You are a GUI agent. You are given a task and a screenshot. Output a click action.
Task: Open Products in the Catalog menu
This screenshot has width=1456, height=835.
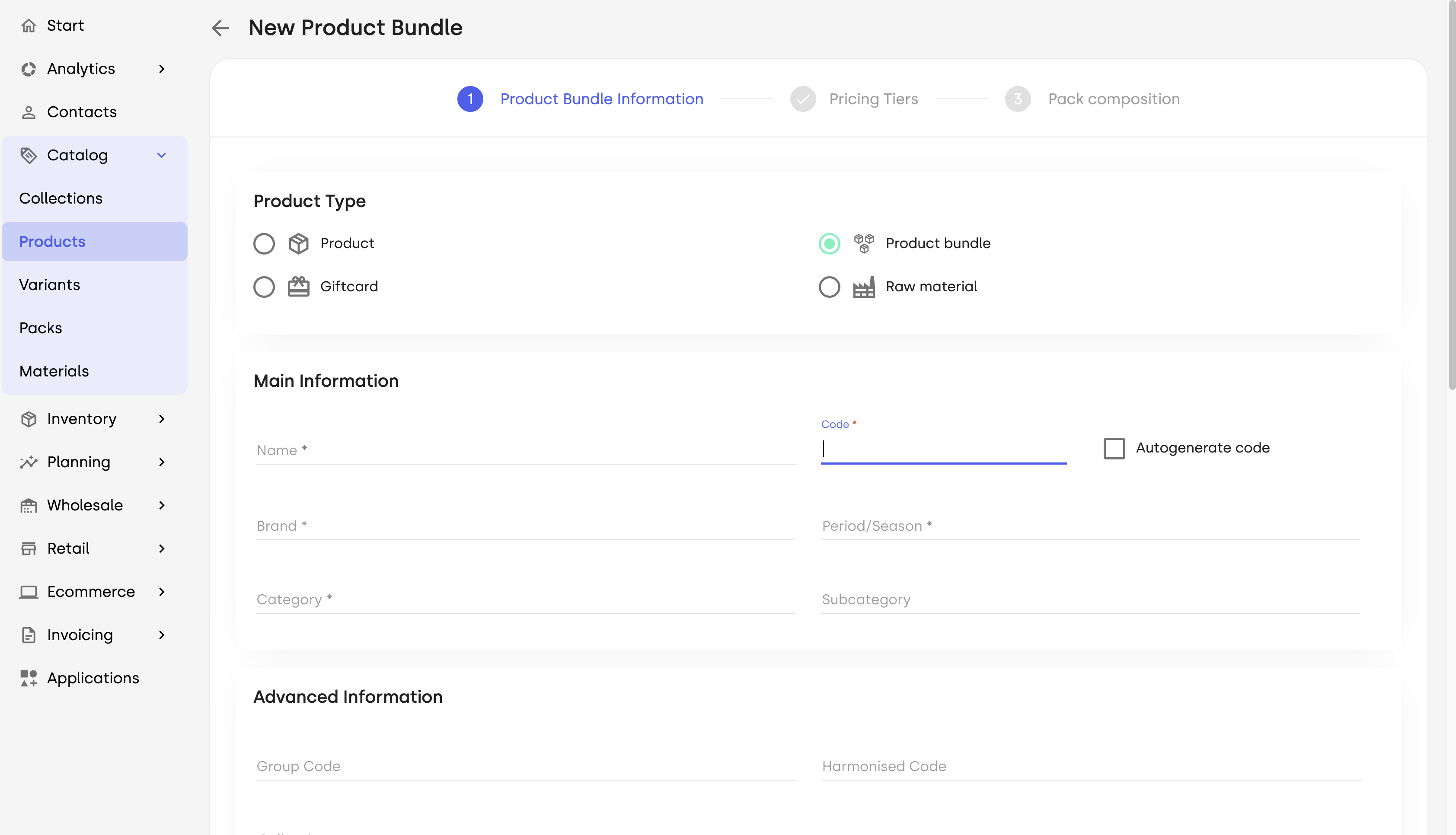tap(95, 242)
